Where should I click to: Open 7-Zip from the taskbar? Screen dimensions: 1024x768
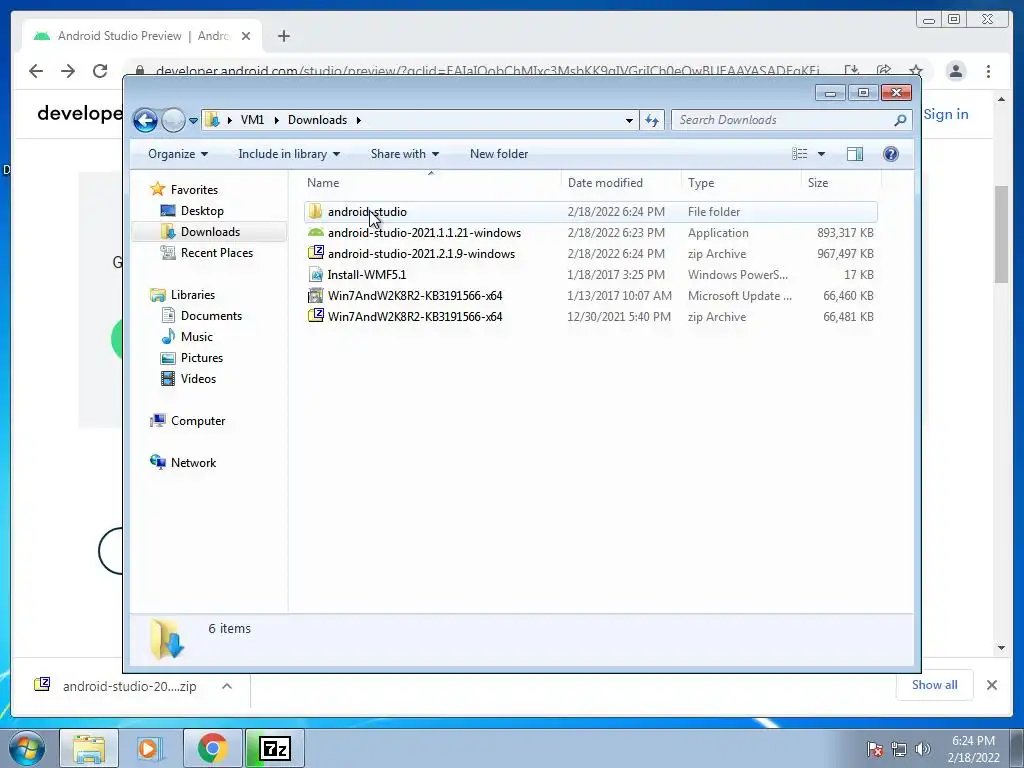pyautogui.click(x=275, y=748)
